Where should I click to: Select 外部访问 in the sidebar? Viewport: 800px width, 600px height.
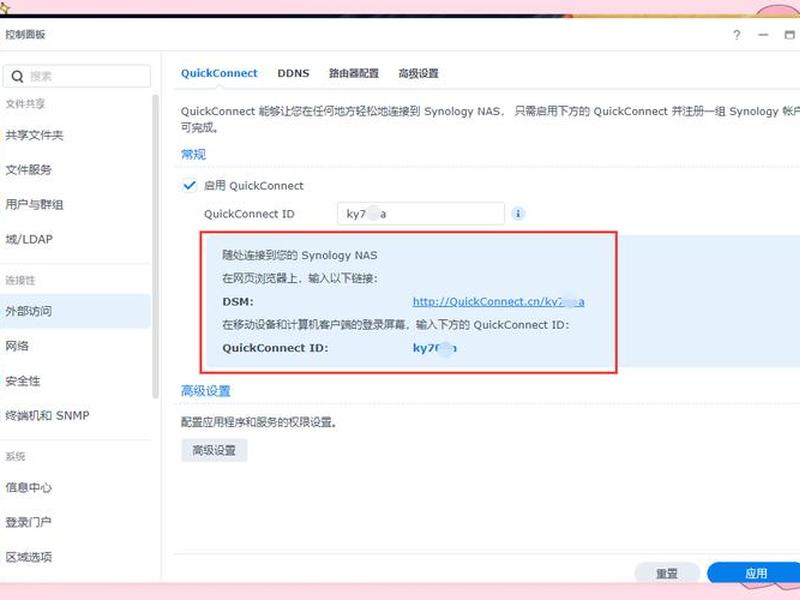(76, 311)
